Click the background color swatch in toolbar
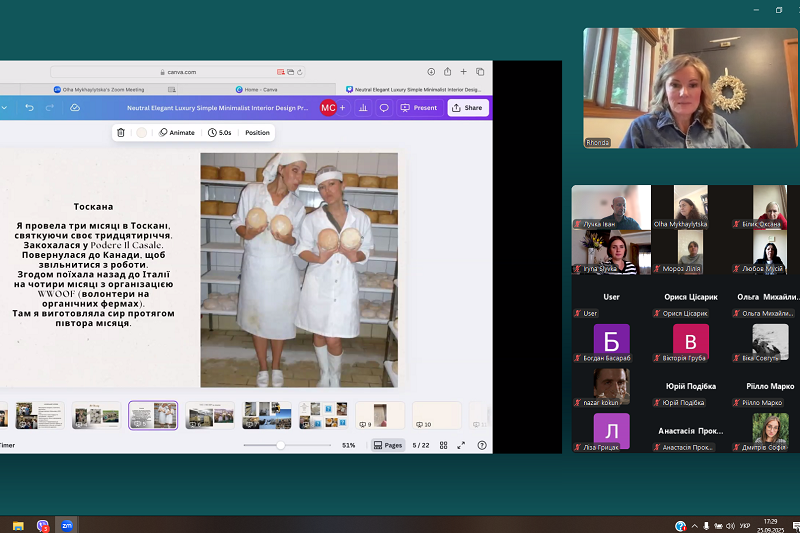Viewport: 800px width, 533px height. click(x=142, y=132)
